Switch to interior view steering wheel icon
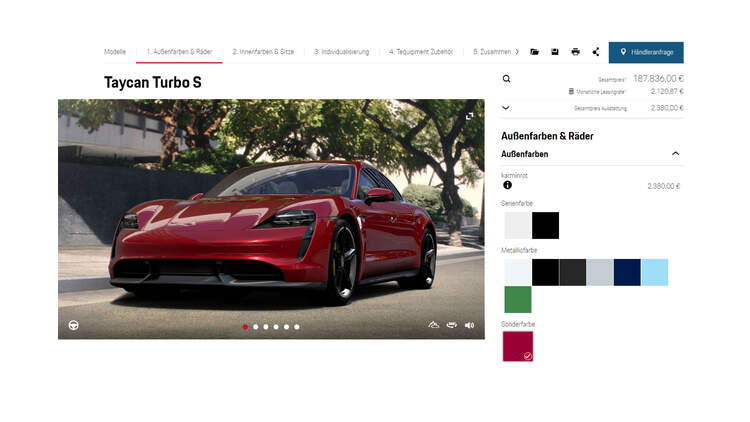Image resolution: width=750 pixels, height=422 pixels. pos(73,325)
